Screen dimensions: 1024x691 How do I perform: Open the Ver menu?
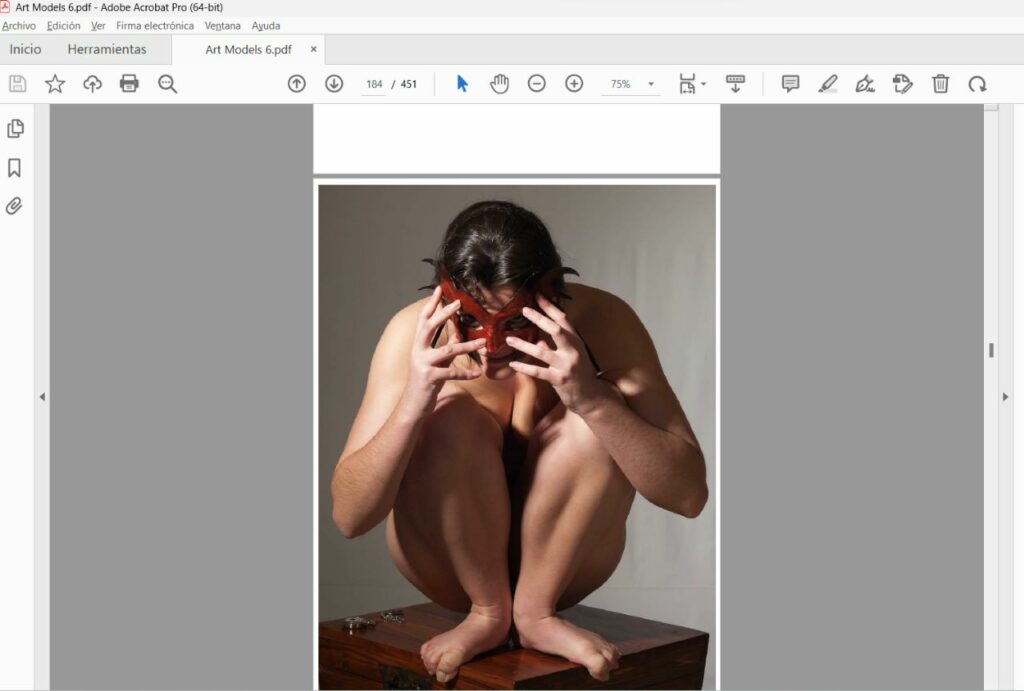click(98, 25)
